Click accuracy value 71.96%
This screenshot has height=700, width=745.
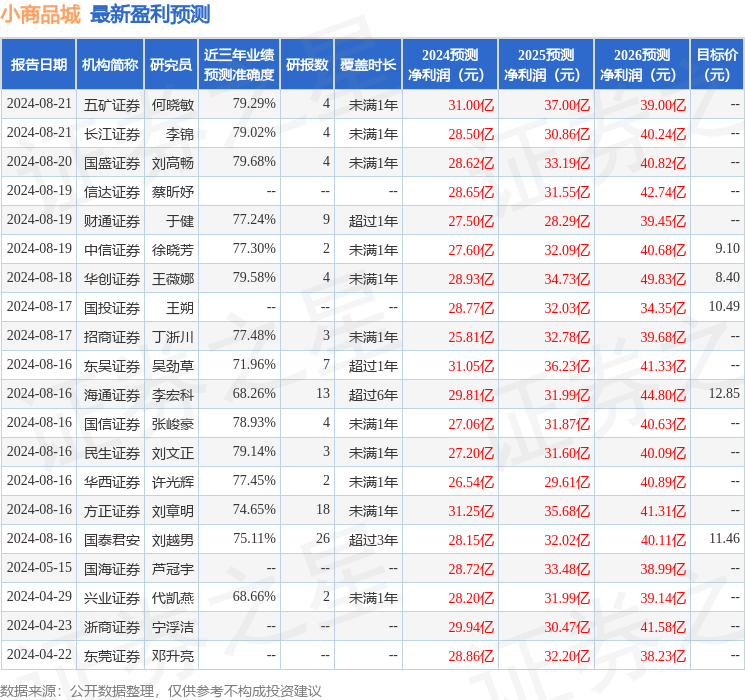(x=254, y=364)
